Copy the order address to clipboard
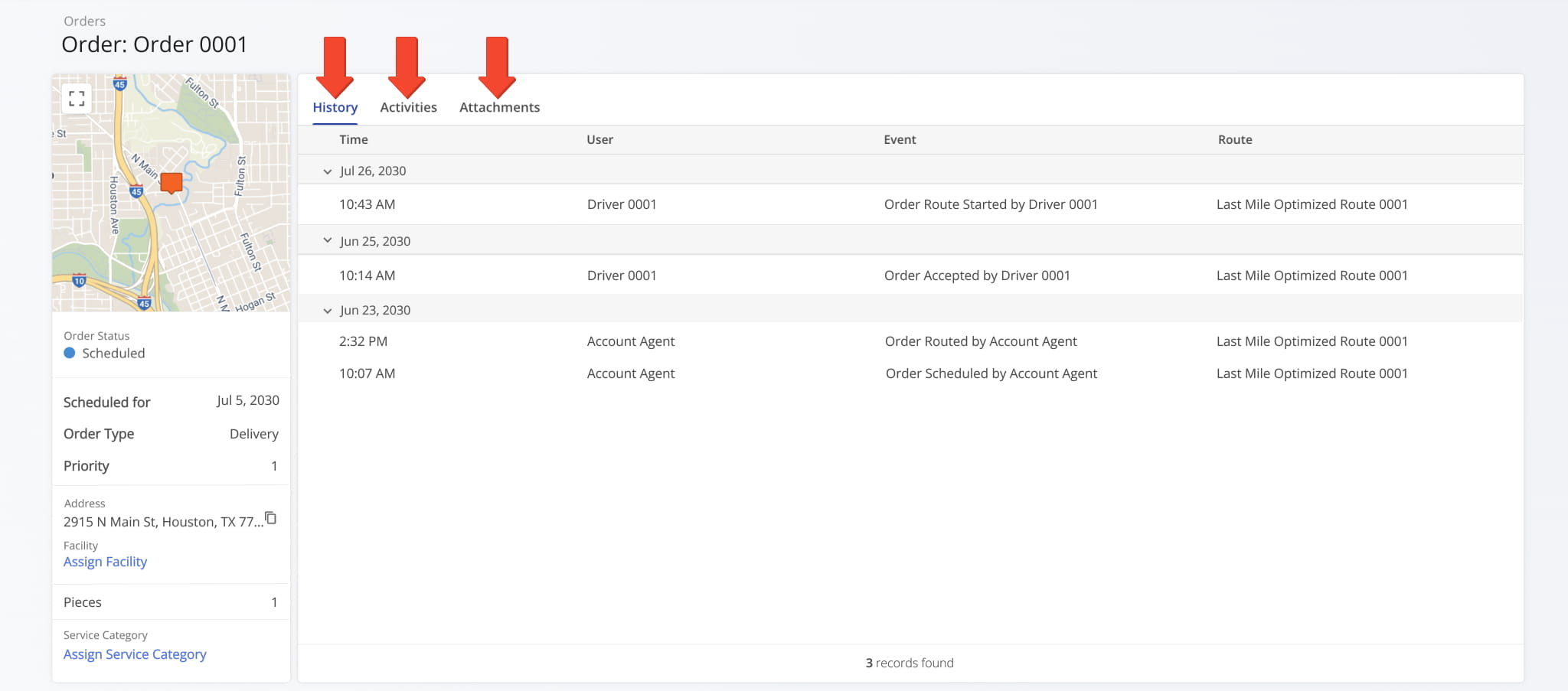The image size is (1568, 691). click(272, 517)
